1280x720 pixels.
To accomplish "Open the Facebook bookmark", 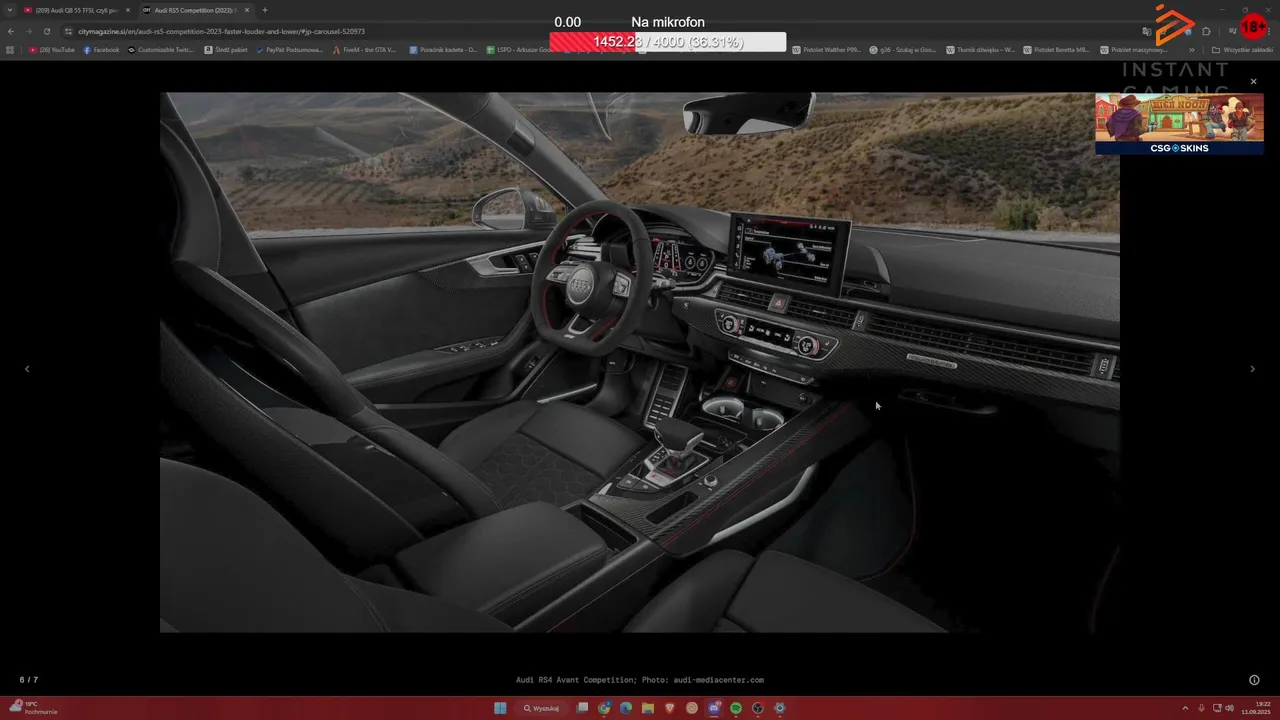I will (x=101, y=49).
